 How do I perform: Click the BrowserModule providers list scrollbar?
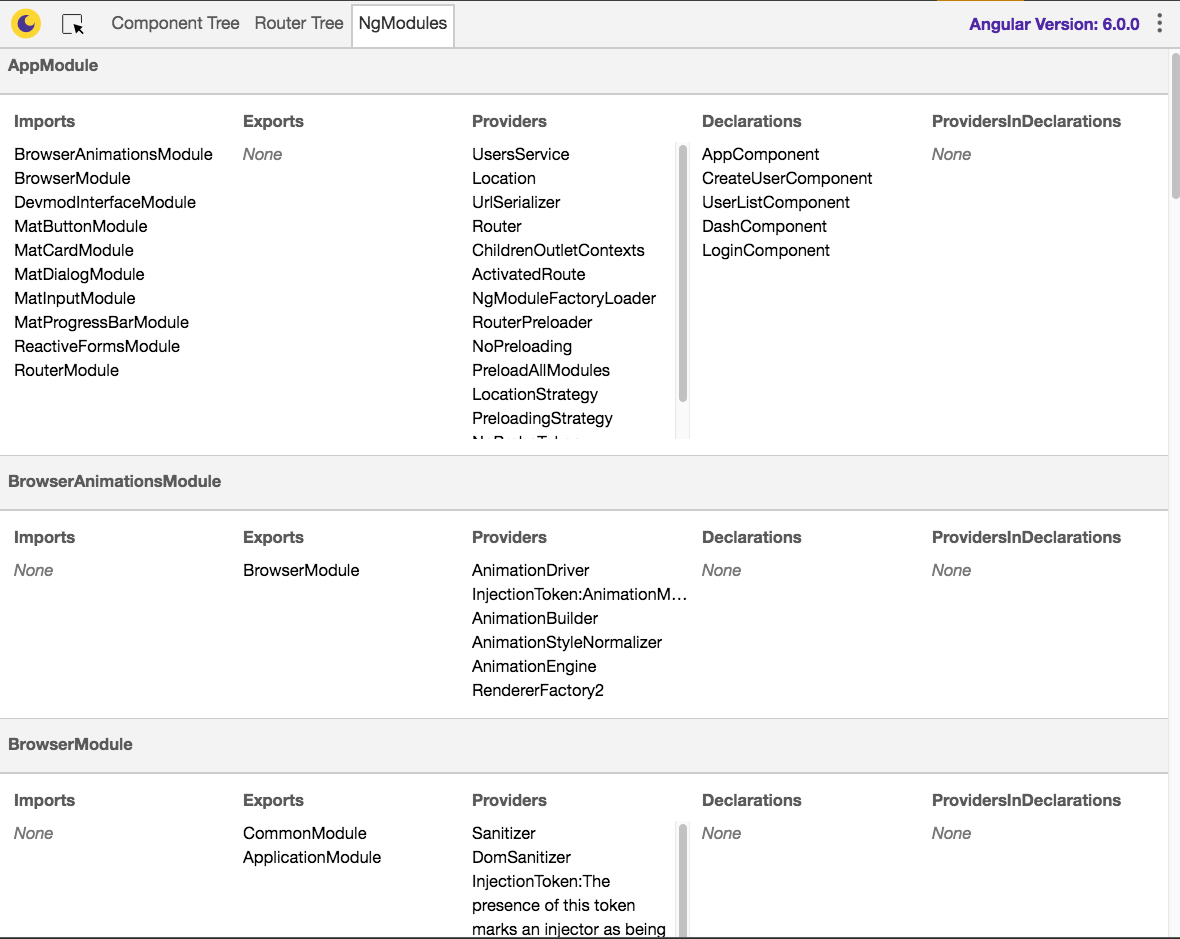[683, 880]
